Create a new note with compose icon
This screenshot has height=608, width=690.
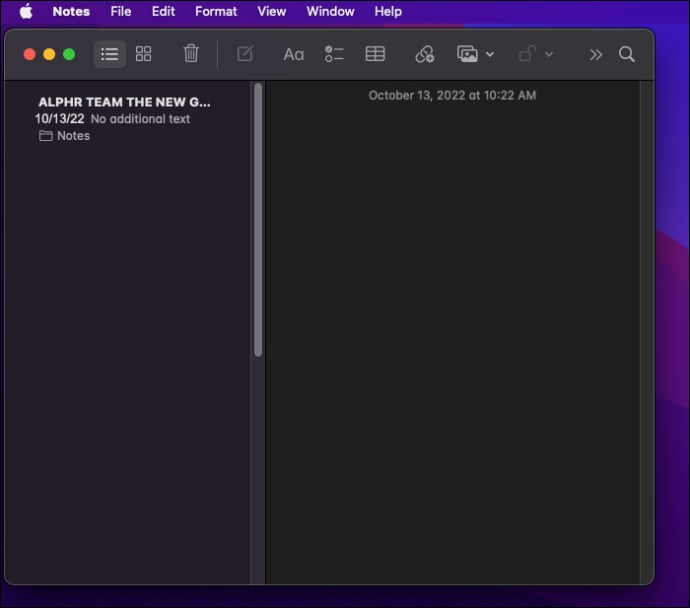pos(245,54)
